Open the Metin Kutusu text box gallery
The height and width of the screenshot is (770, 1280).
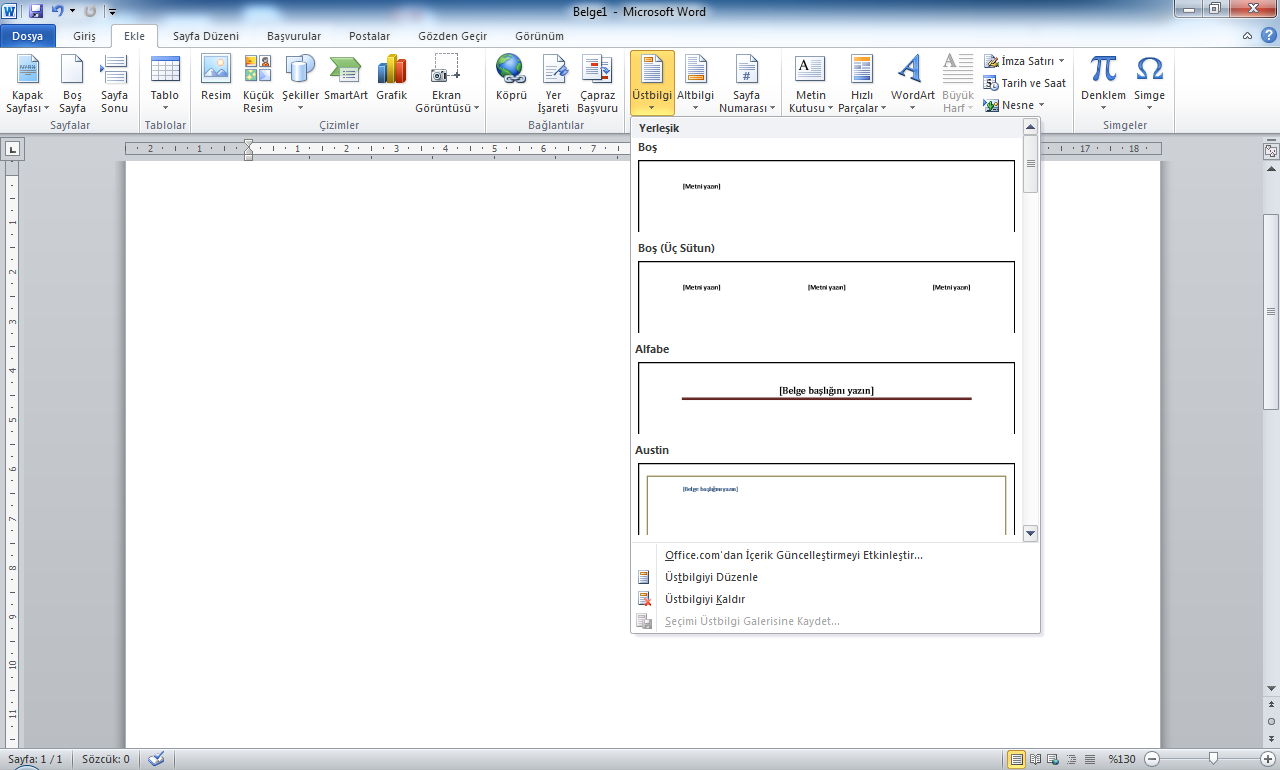[810, 84]
